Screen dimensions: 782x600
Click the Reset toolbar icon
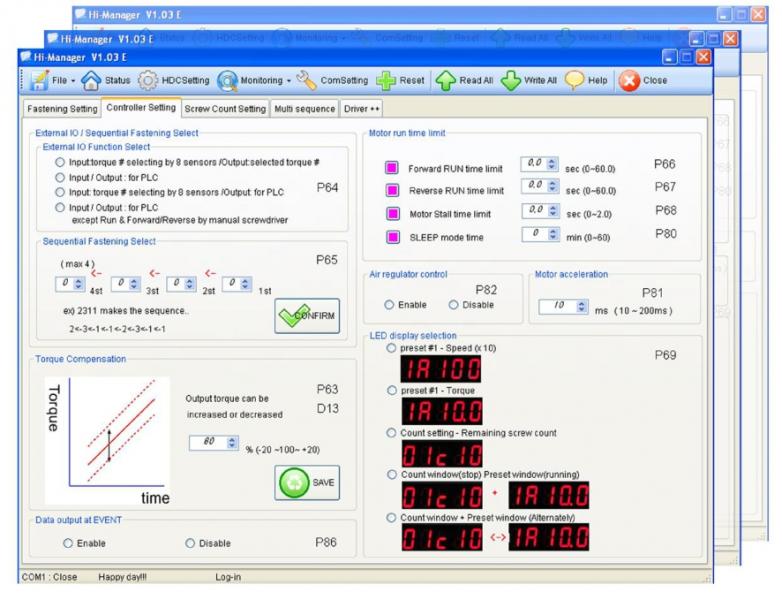tap(386, 81)
